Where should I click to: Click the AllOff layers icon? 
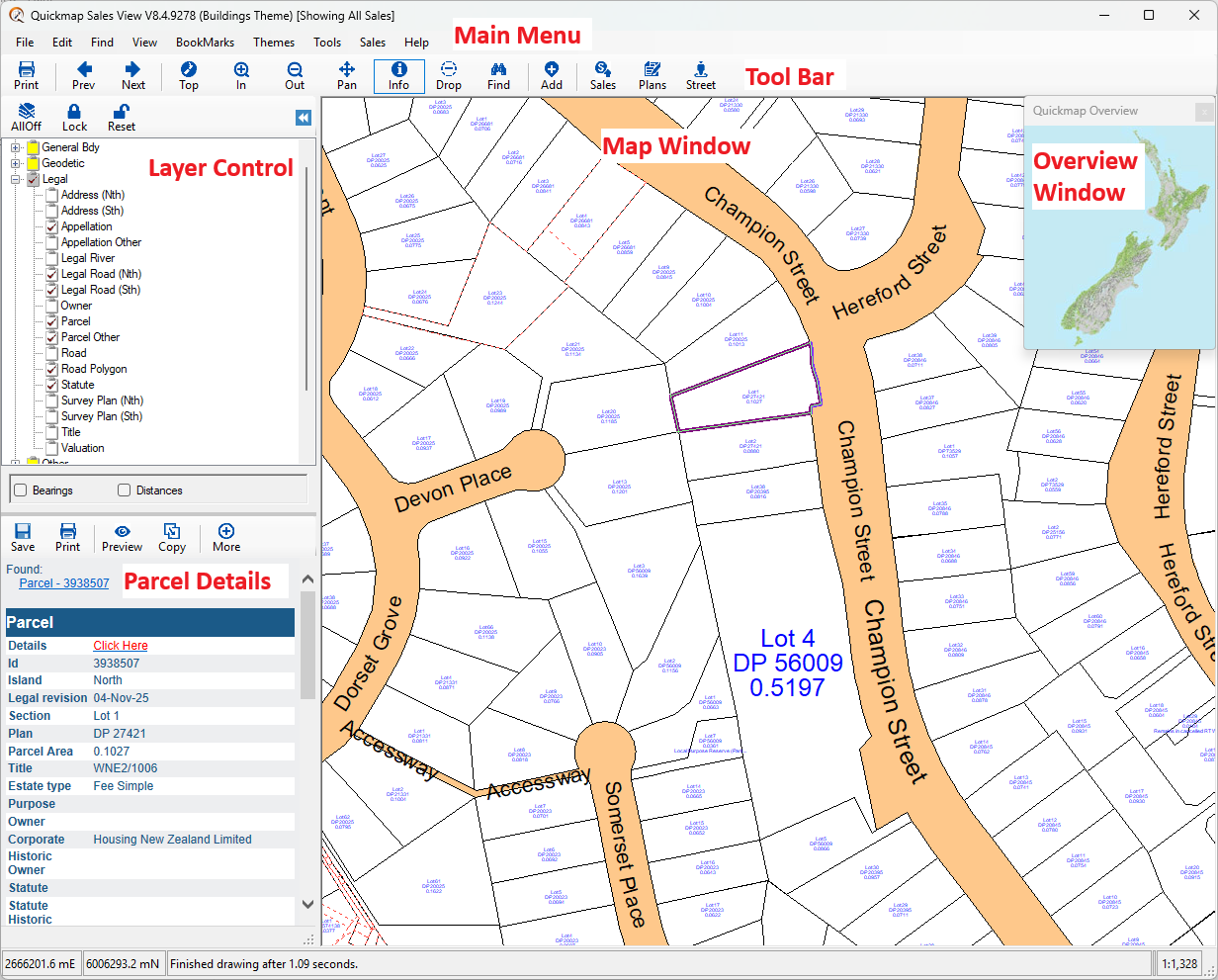(x=26, y=118)
